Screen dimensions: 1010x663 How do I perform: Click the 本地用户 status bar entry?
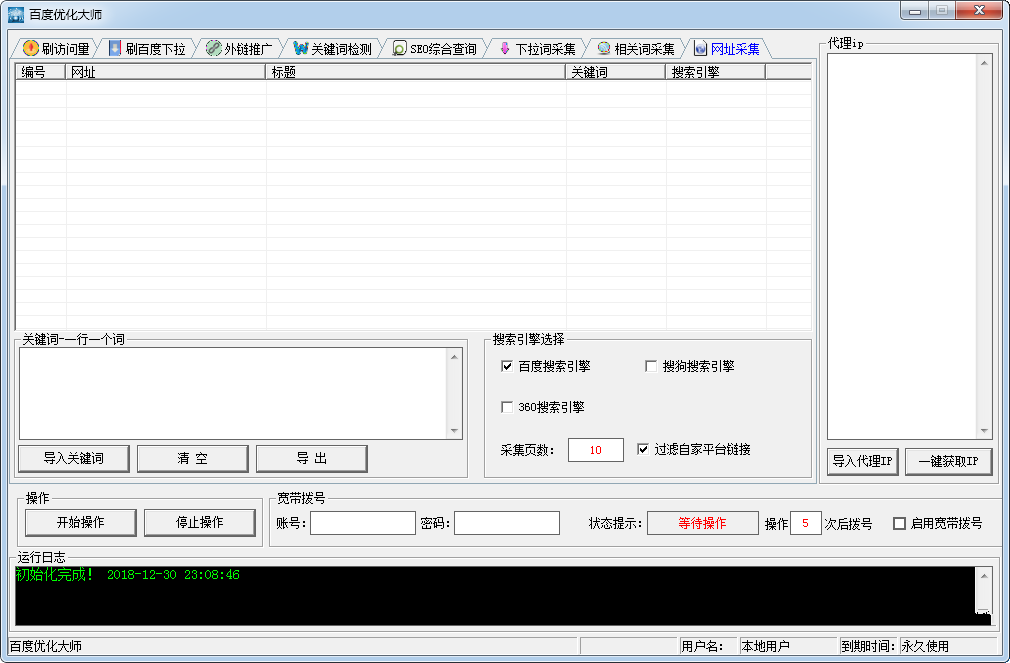[x=765, y=646]
